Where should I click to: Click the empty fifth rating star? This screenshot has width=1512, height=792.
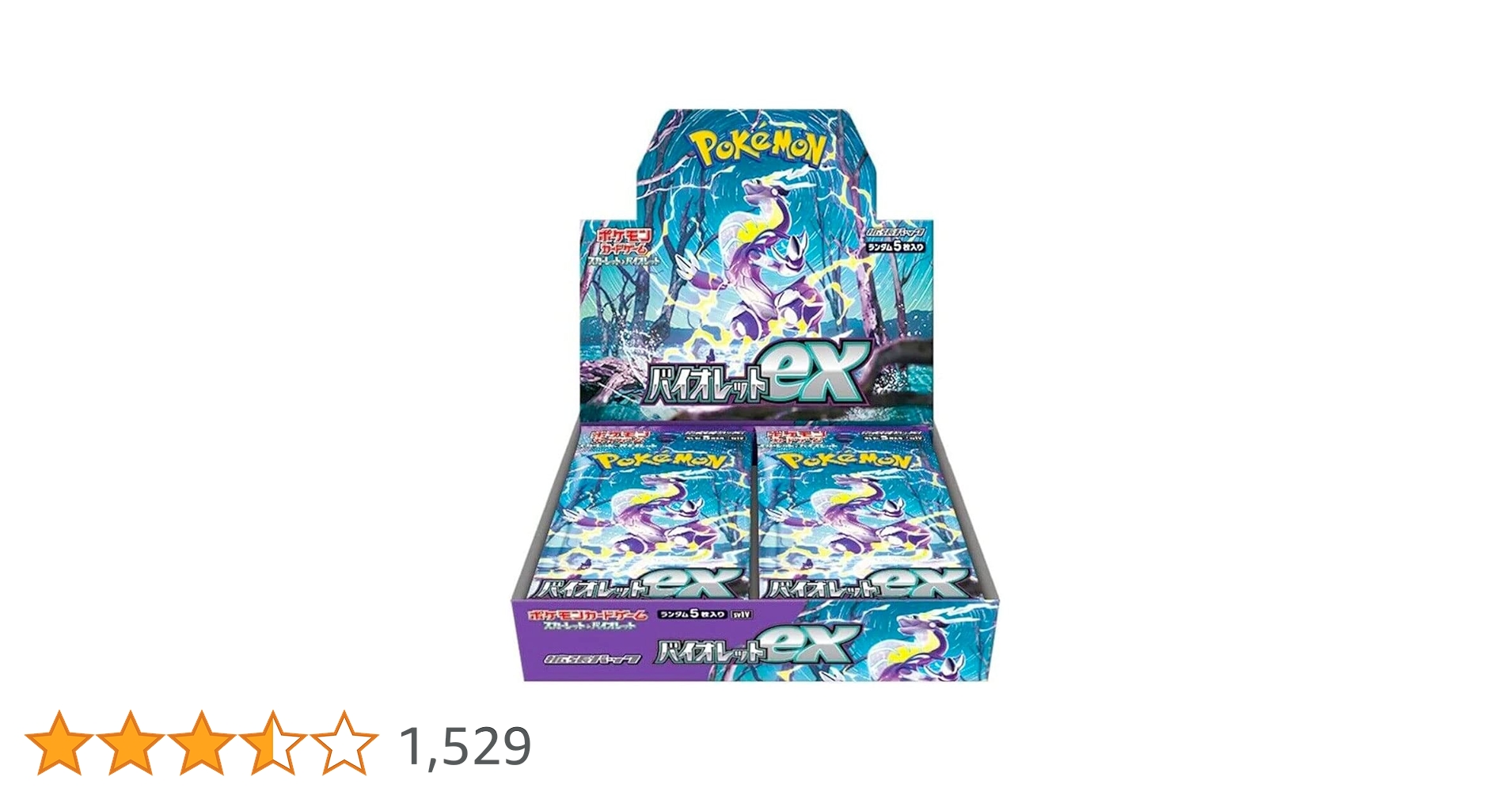click(344, 742)
